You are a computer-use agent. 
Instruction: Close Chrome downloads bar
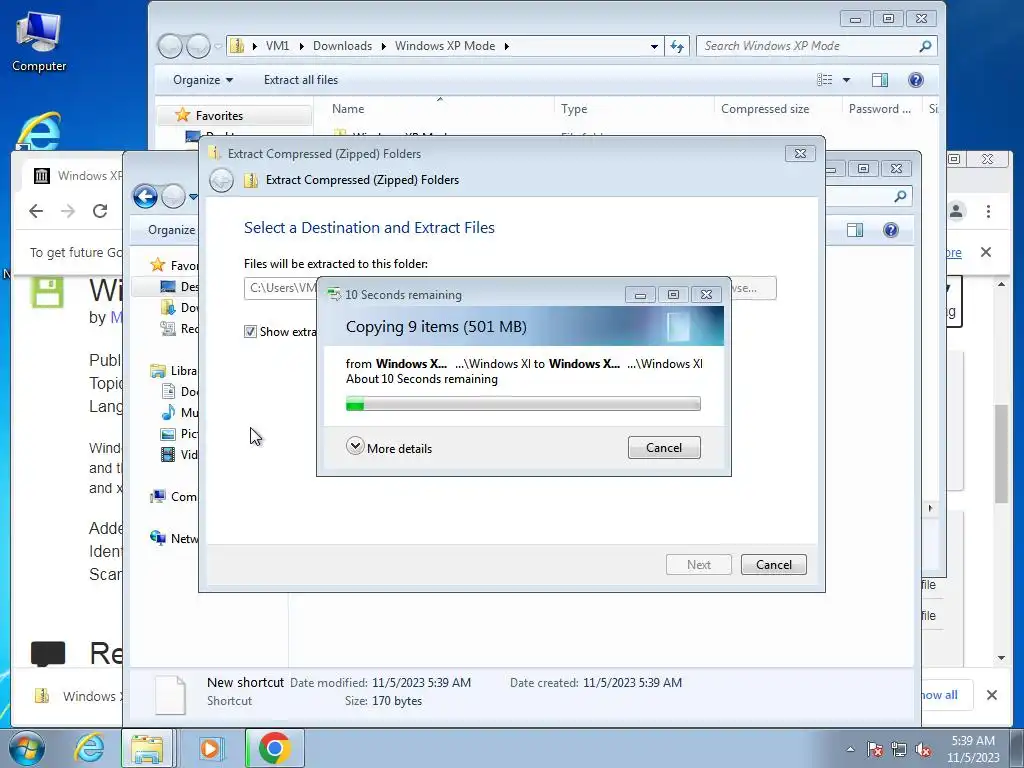coord(991,695)
